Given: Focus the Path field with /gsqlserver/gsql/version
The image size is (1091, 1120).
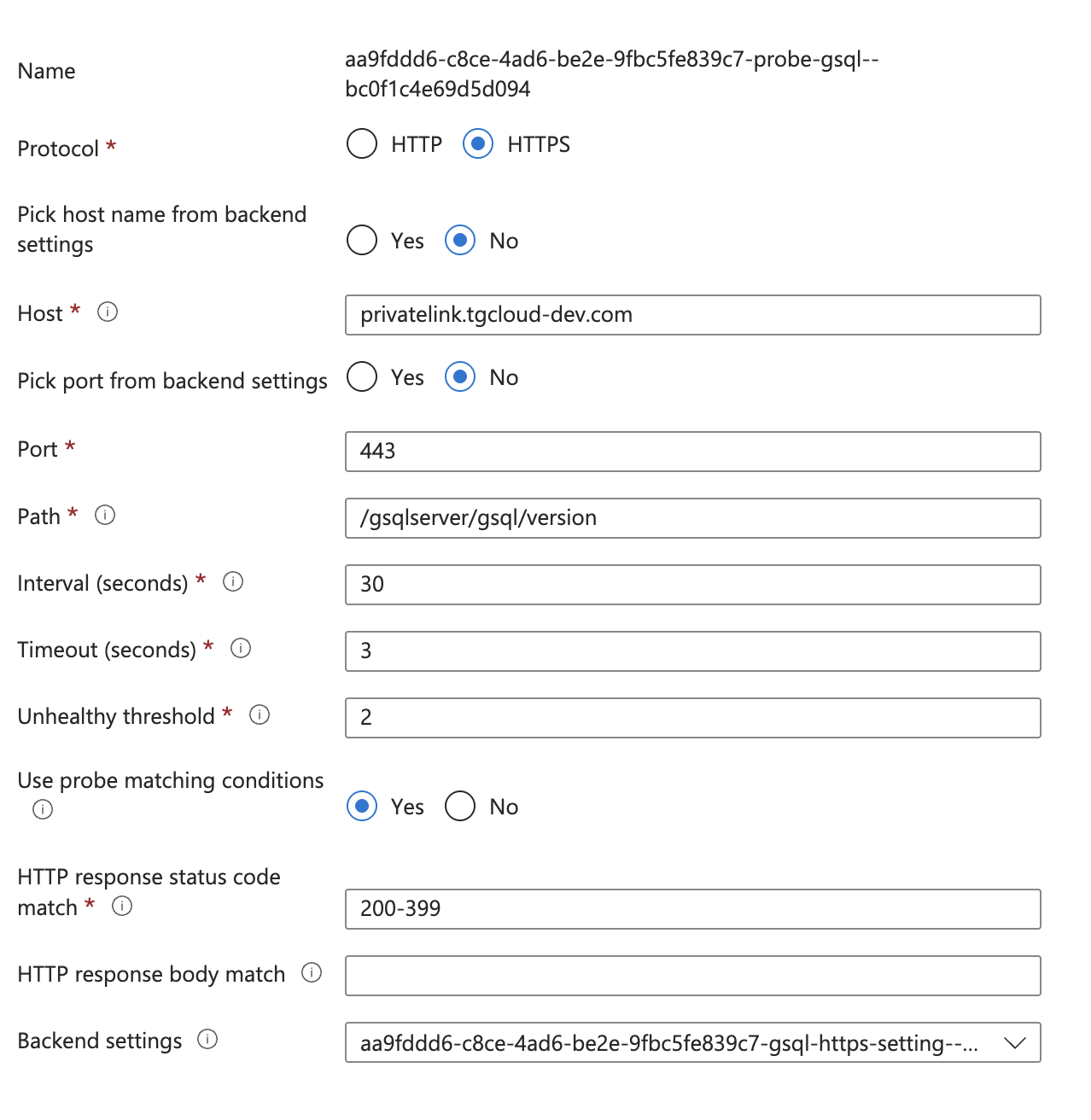Looking at the screenshot, I should (692, 518).
